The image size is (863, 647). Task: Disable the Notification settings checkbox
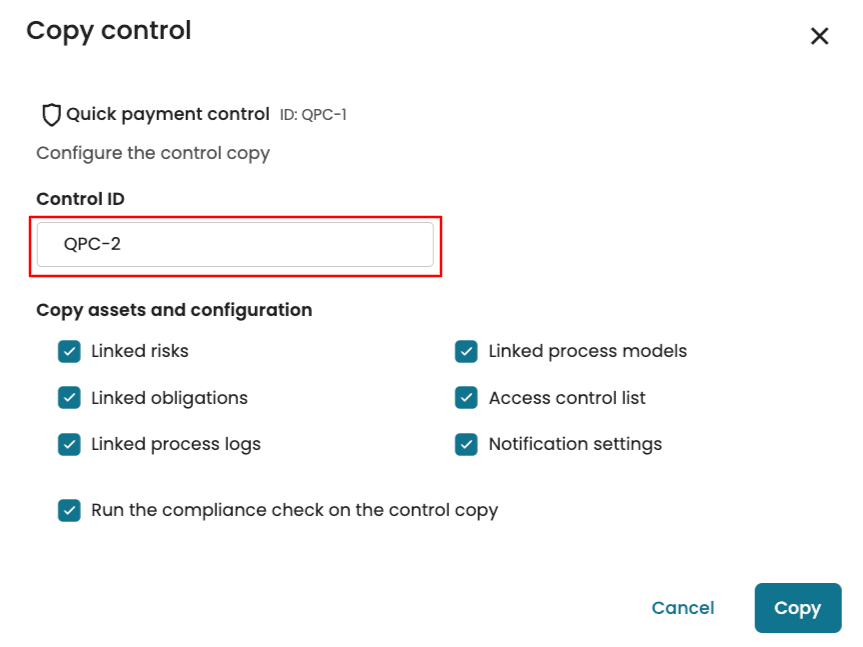pos(466,444)
